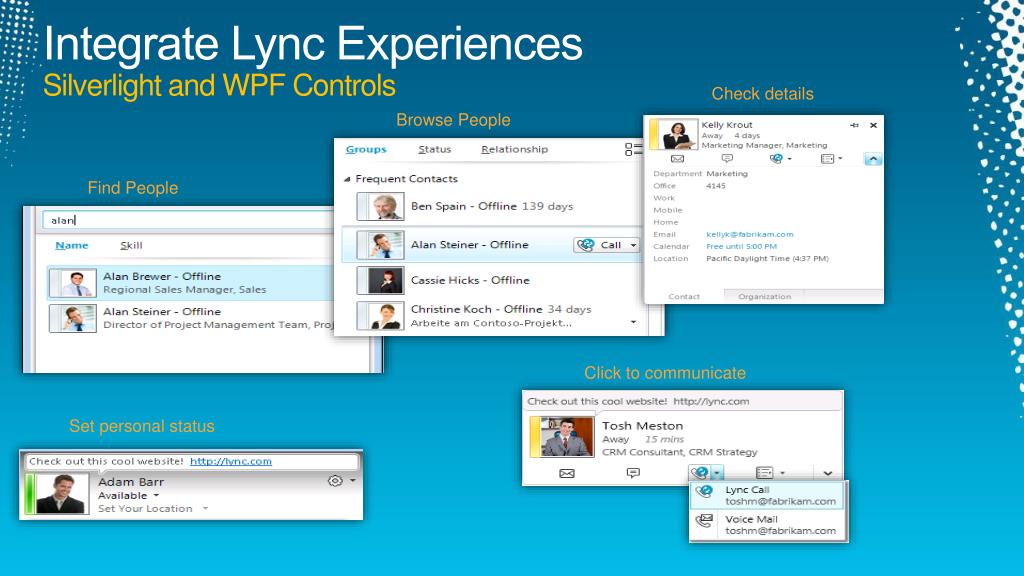Search by Skill in Find People
1024x576 pixels.
(x=131, y=246)
